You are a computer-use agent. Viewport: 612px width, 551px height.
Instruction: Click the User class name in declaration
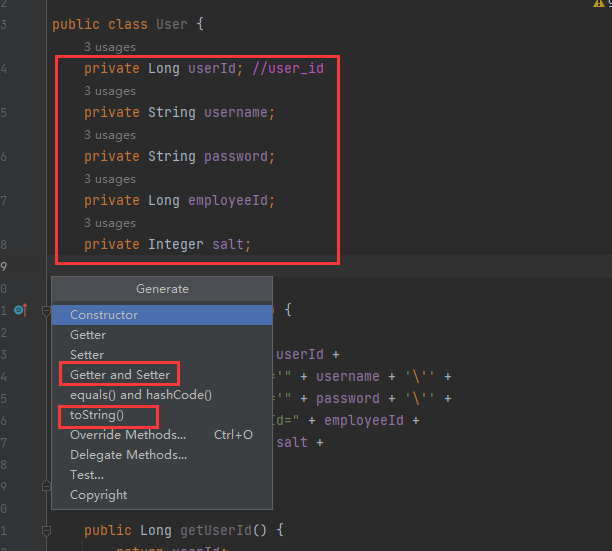coord(171,24)
